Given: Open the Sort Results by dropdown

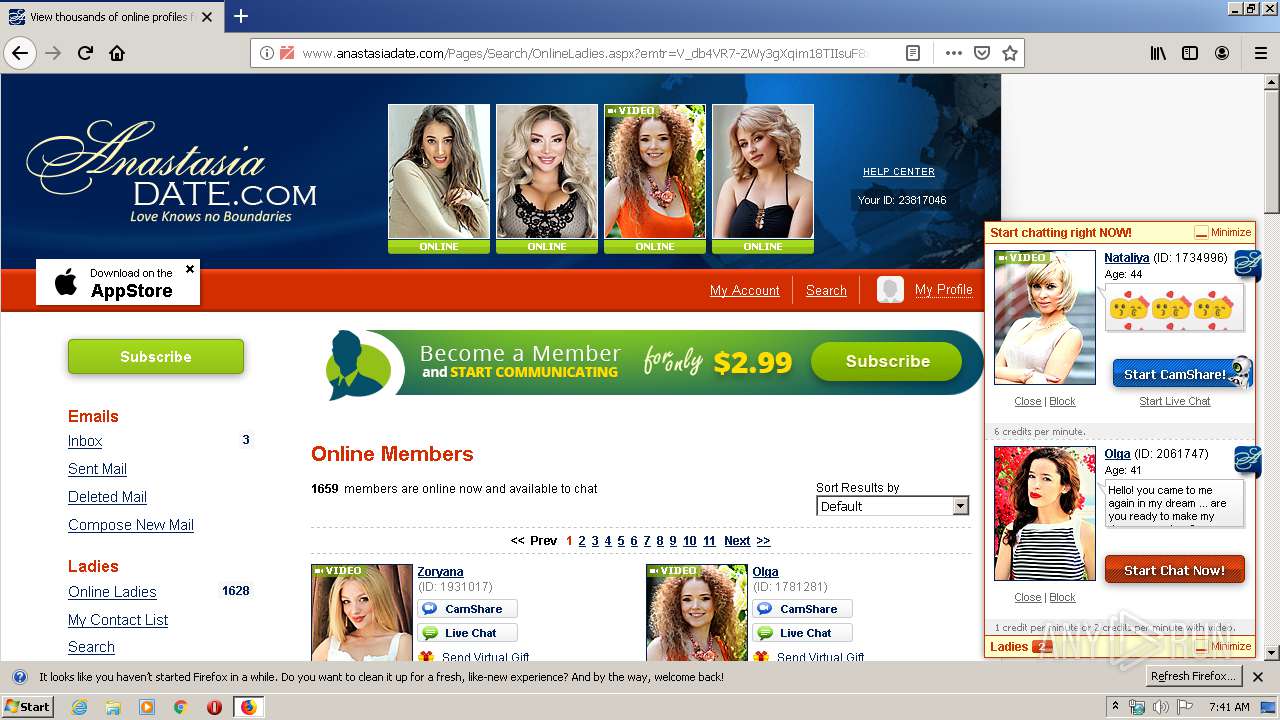Looking at the screenshot, I should [x=893, y=506].
